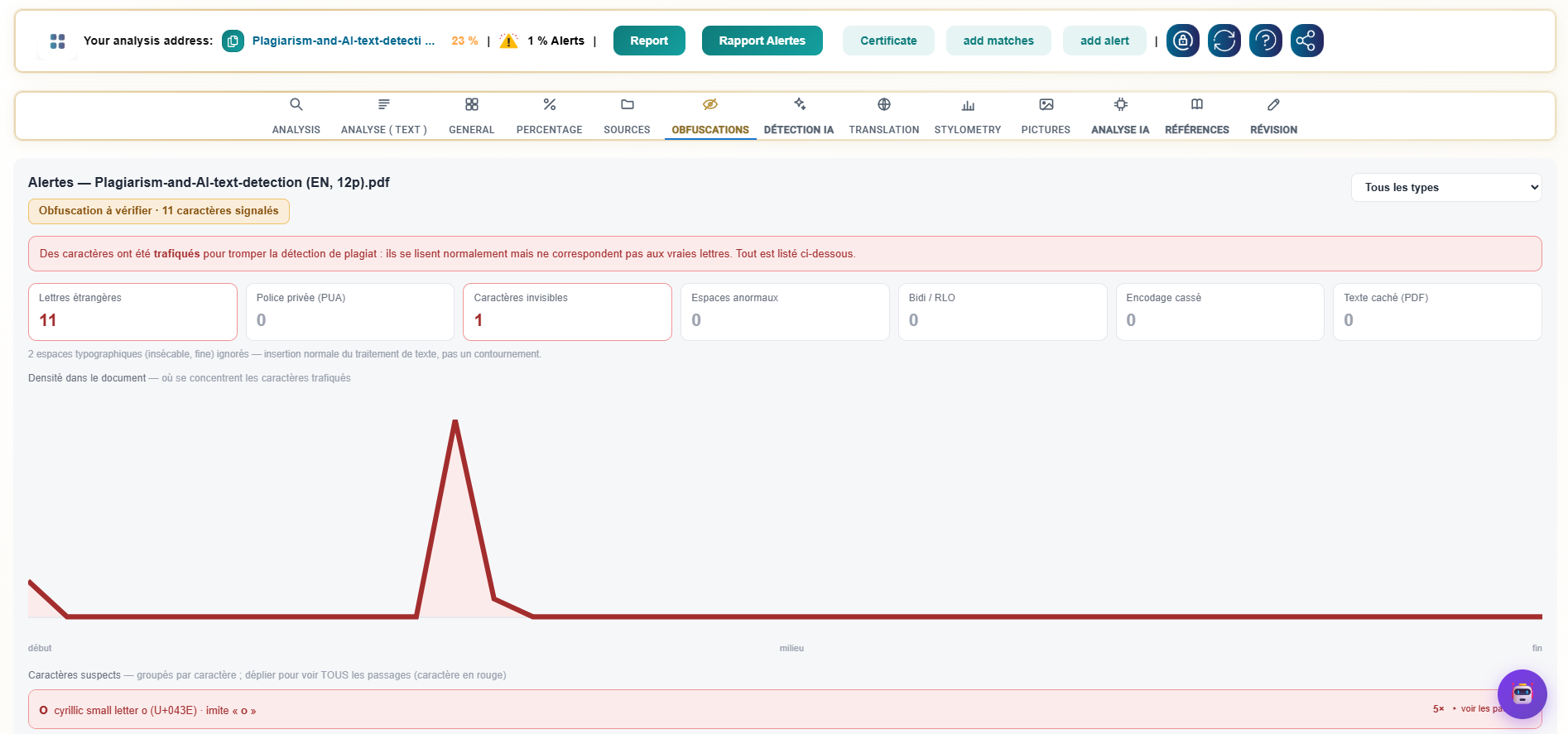Screen dimensions: 1568x734
Task: Click the 23 % plagiarism score
Action: (464, 41)
